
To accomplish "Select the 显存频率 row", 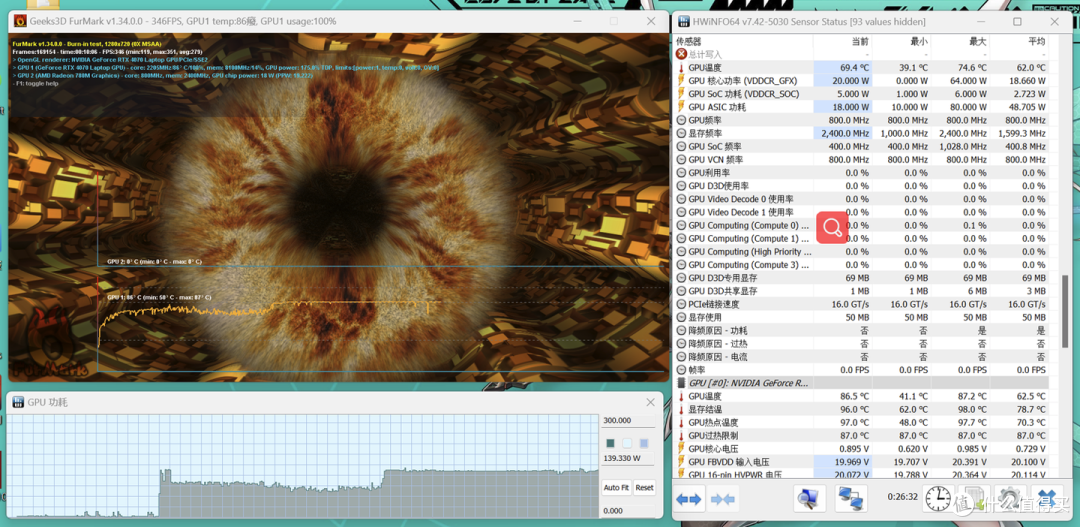I will pyautogui.click(x=862, y=133).
